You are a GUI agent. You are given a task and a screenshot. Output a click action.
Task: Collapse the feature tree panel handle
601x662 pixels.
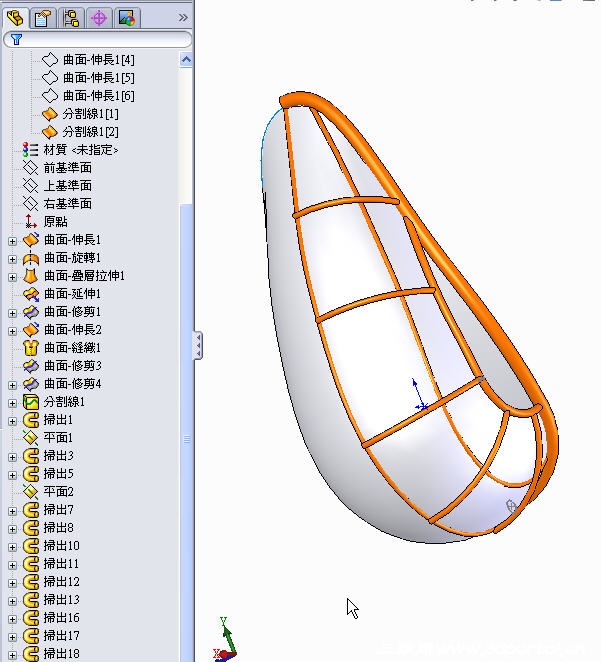tap(198, 345)
